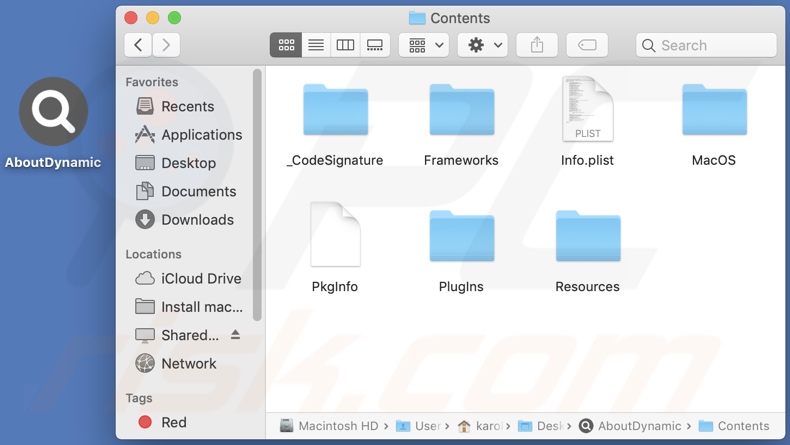Open the gear action menu
Image resolution: width=790 pixels, height=445 pixels.
click(x=483, y=45)
